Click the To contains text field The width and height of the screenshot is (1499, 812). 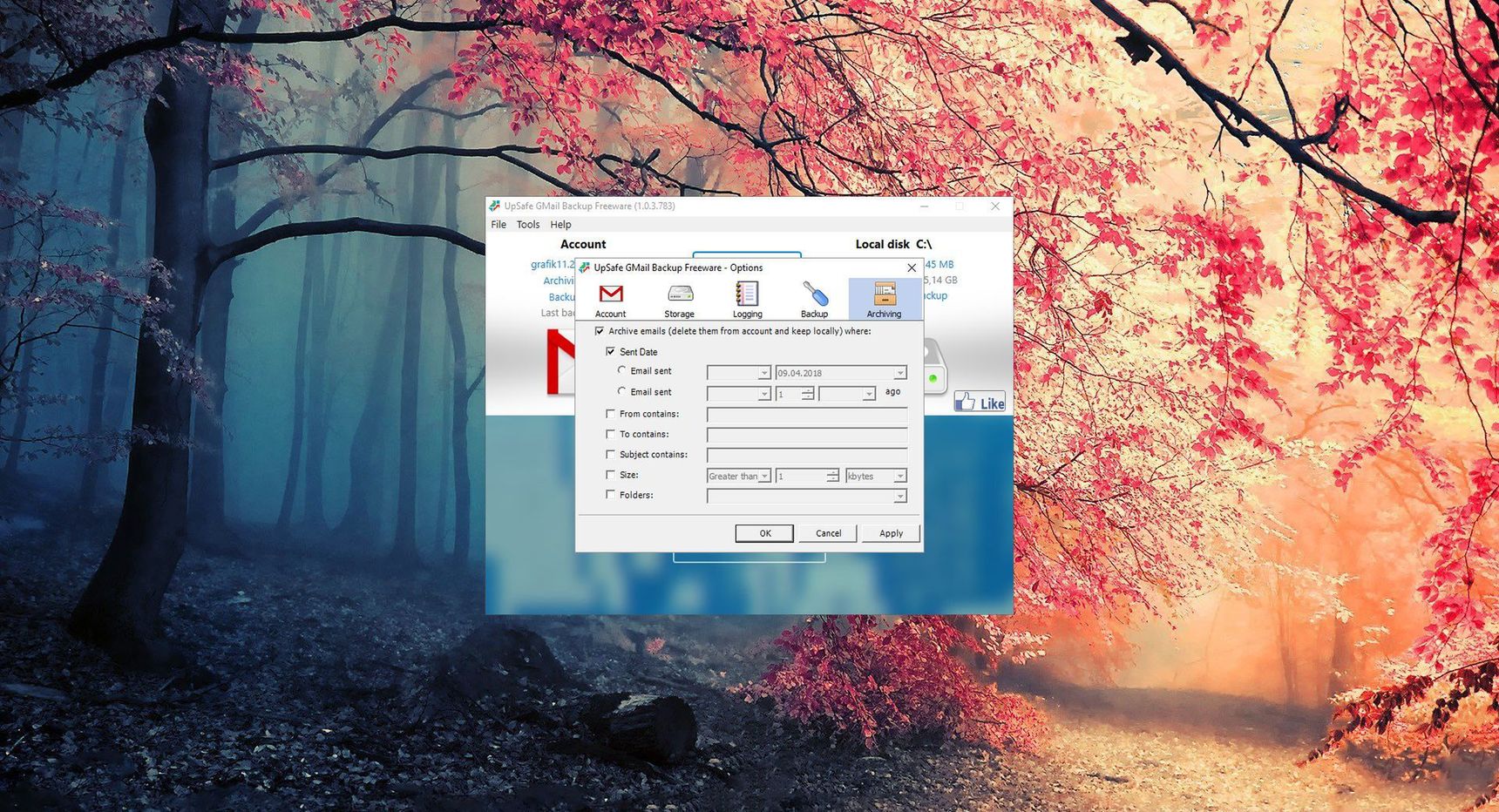pos(807,435)
